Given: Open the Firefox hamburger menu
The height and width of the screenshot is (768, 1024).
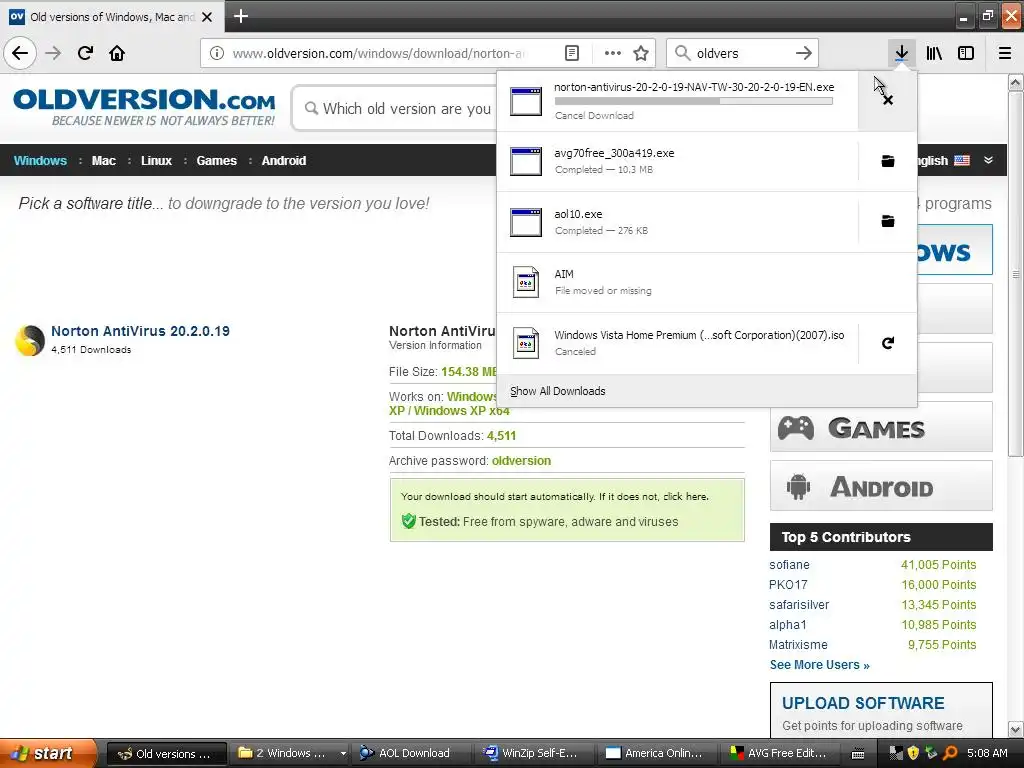Looking at the screenshot, I should [x=1005, y=53].
